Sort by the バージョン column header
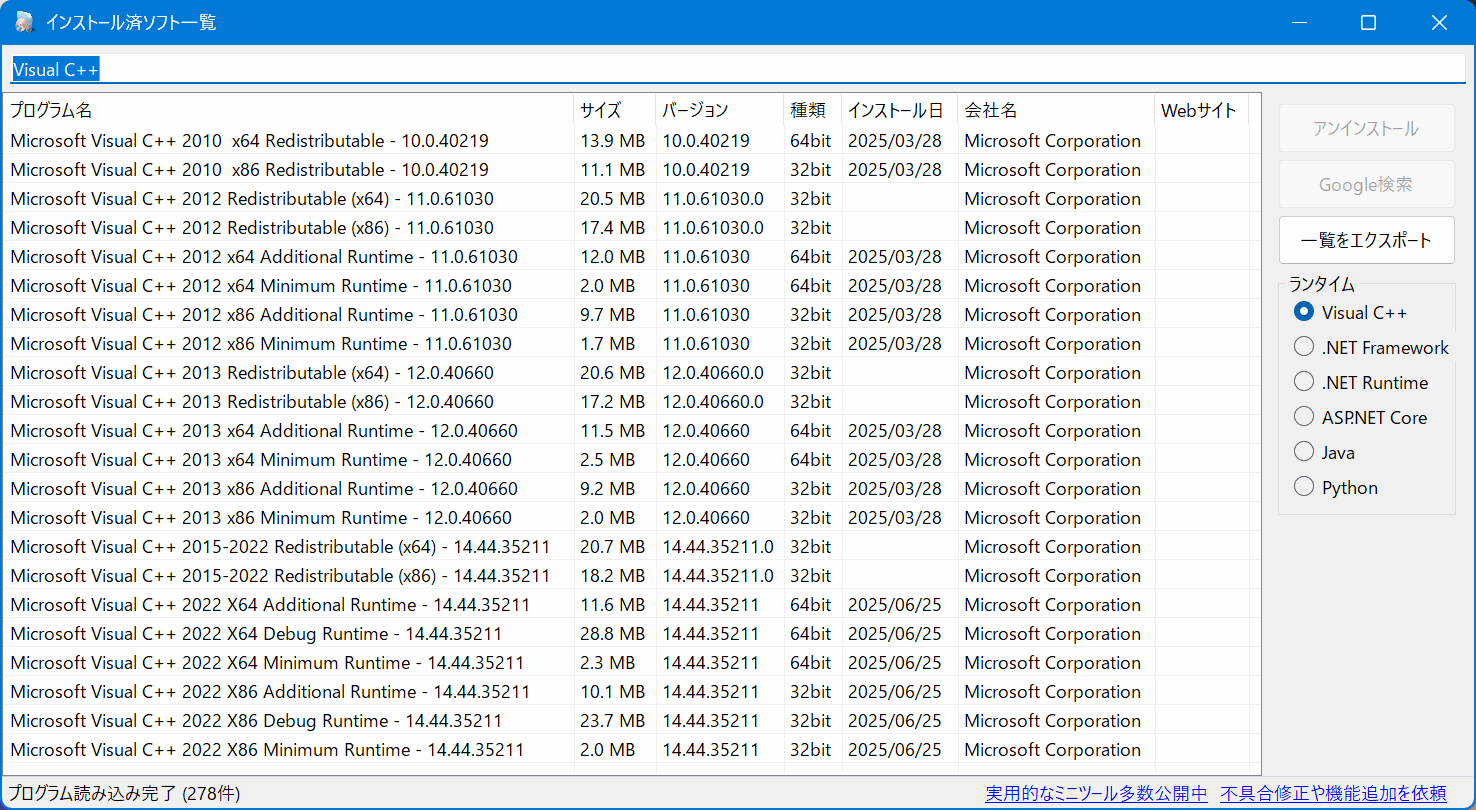Viewport: 1476px width, 810px height. coord(718,110)
